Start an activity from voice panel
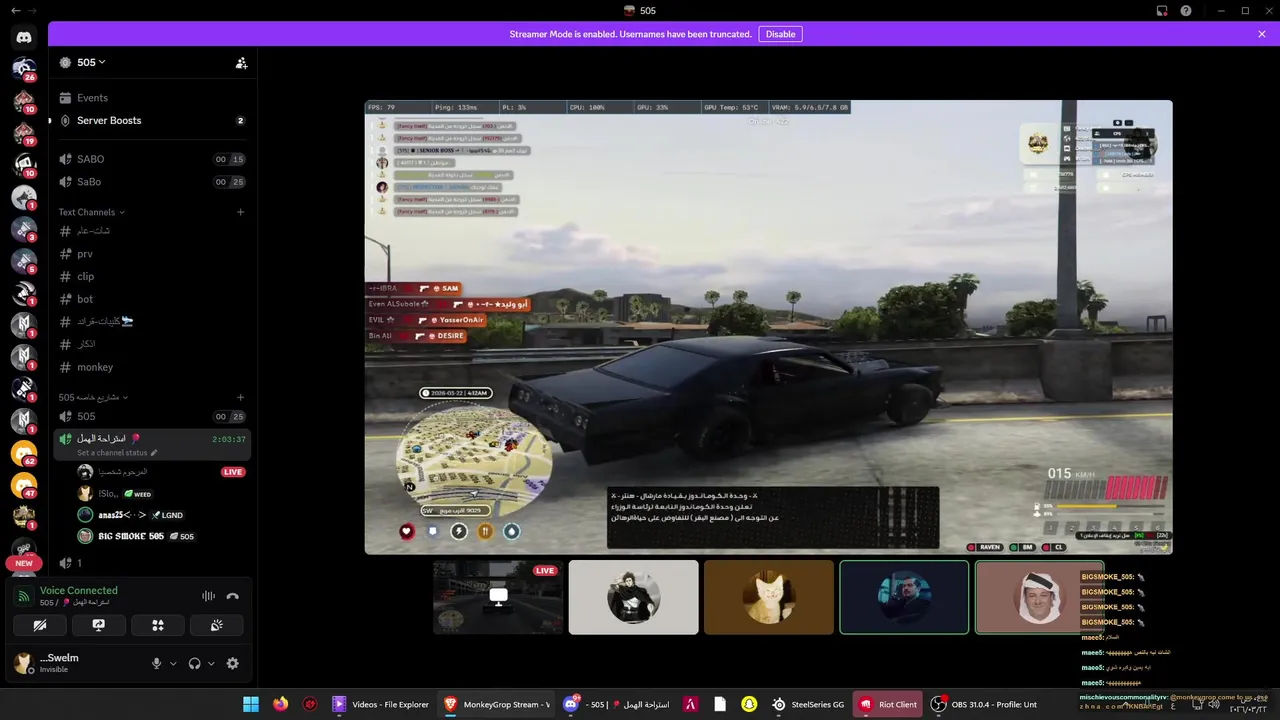Screen dimensions: 1280x720 [157, 625]
